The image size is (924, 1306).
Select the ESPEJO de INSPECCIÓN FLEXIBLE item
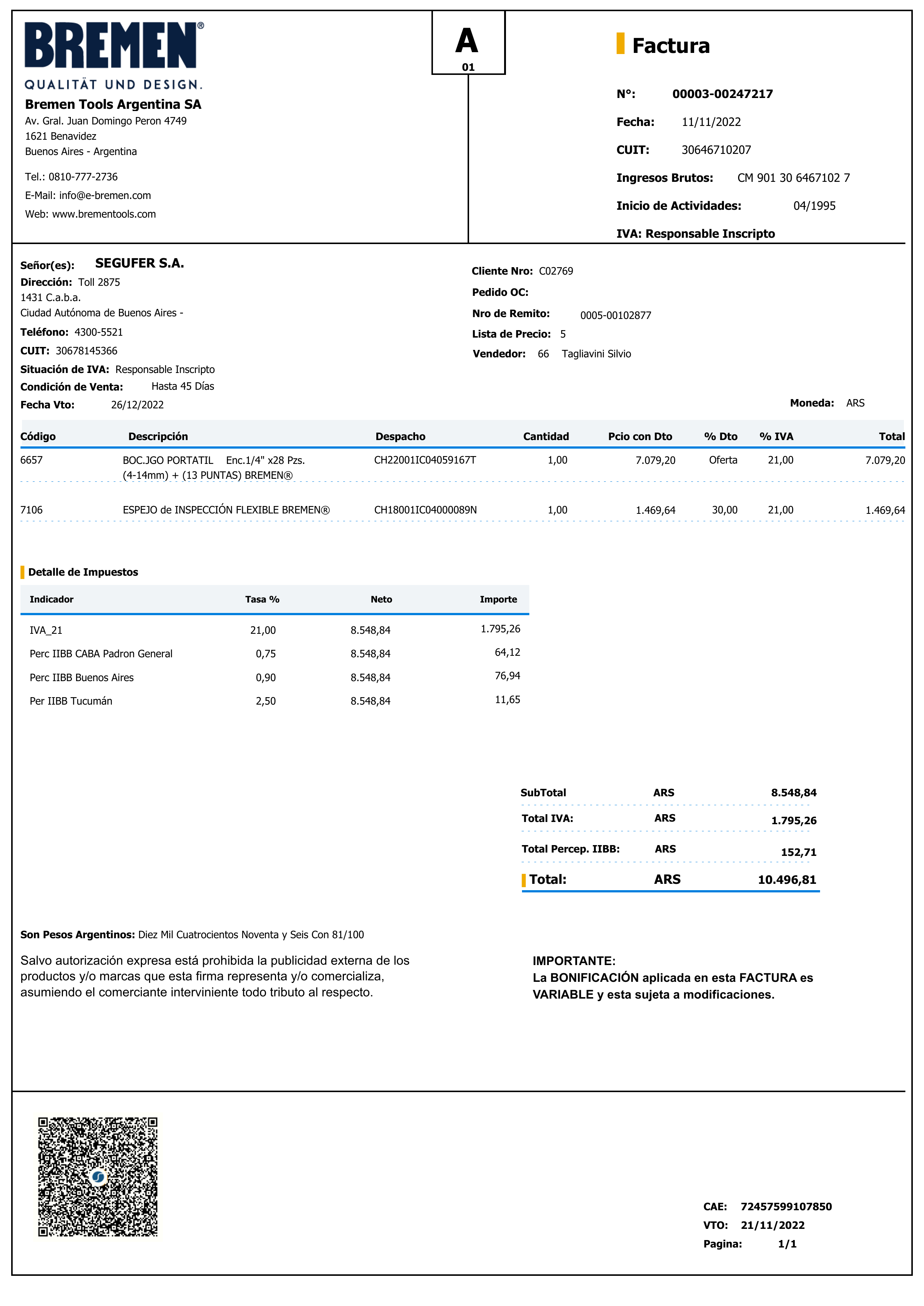pyautogui.click(x=226, y=510)
